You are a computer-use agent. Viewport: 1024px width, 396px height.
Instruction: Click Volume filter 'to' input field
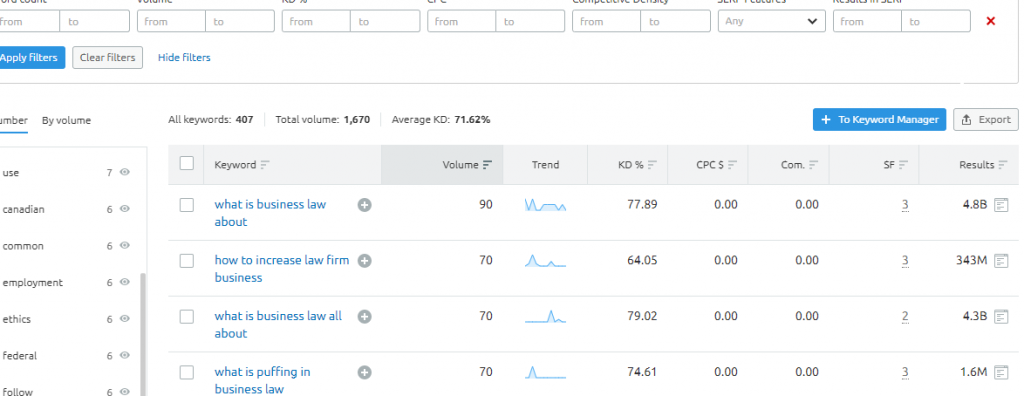(x=240, y=21)
